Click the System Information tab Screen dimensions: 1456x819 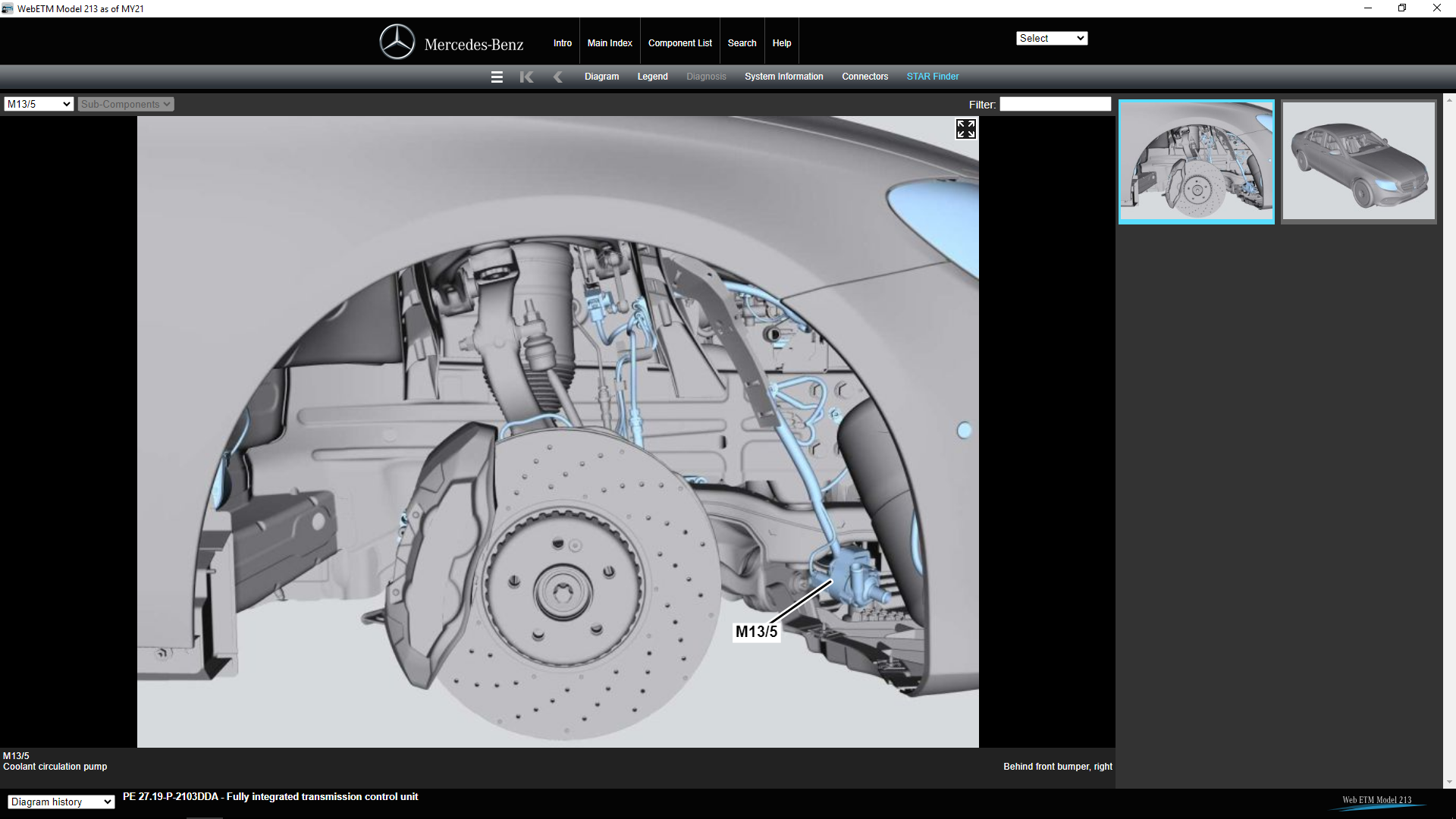click(x=783, y=77)
